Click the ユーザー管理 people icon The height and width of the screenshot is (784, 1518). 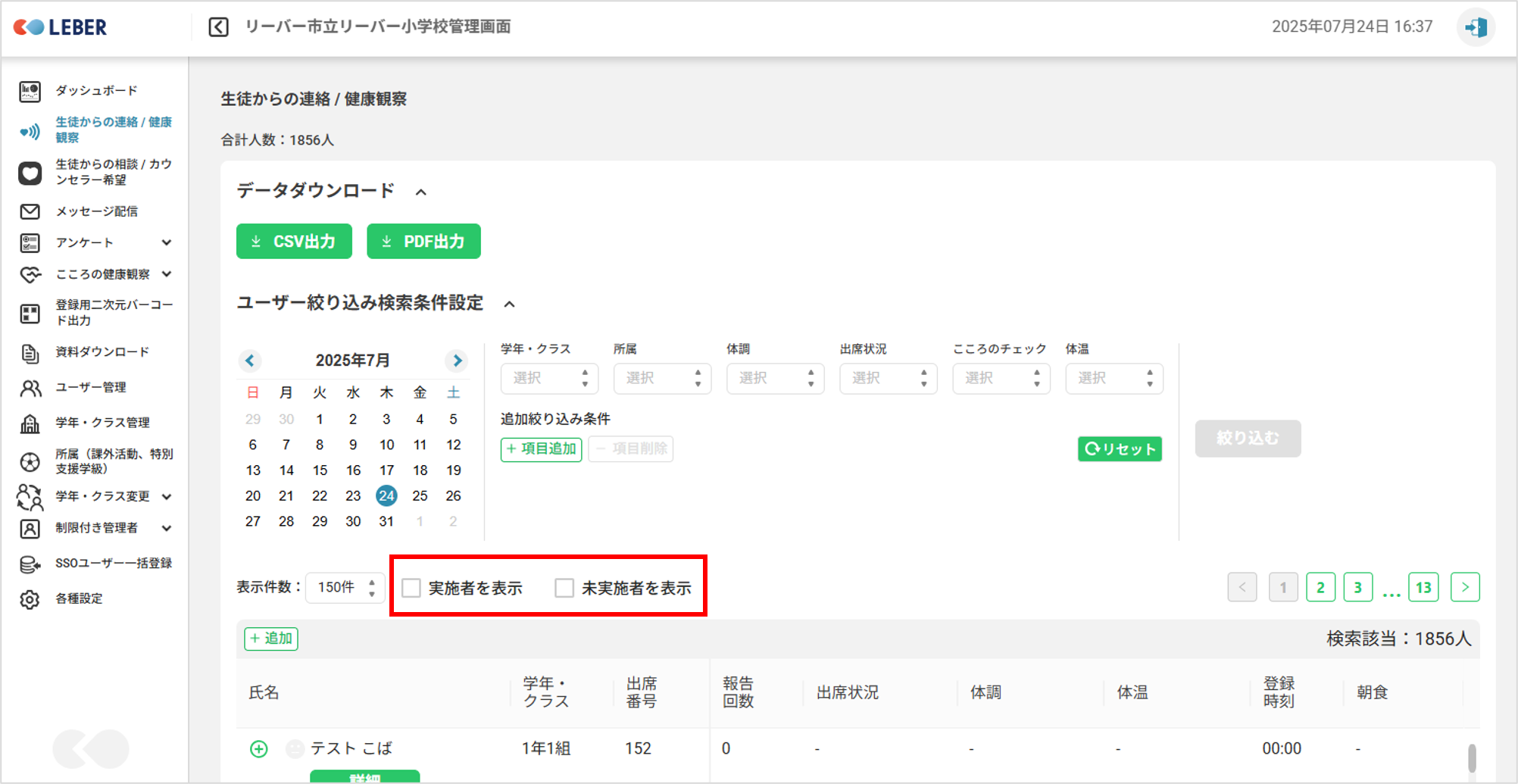[30, 388]
